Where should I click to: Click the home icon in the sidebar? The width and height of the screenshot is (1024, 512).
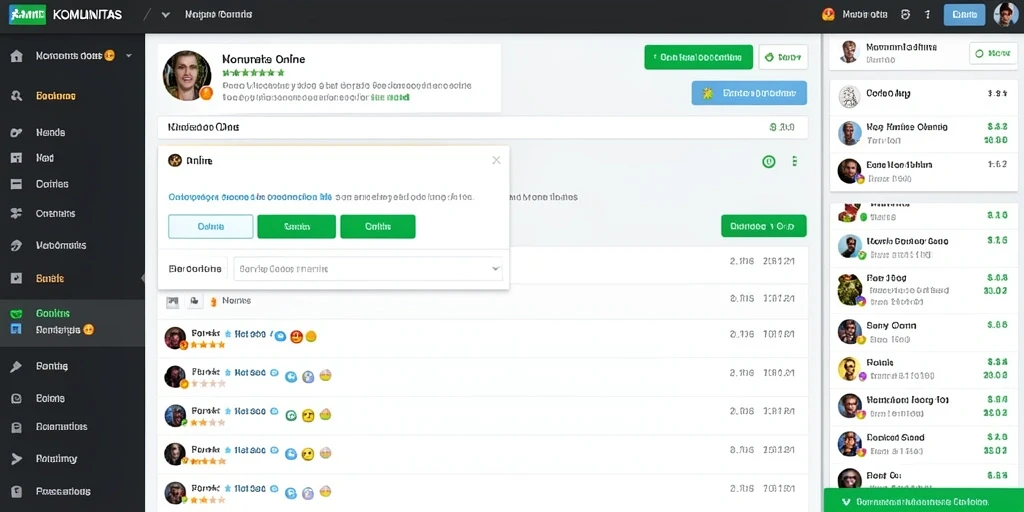pos(17,56)
